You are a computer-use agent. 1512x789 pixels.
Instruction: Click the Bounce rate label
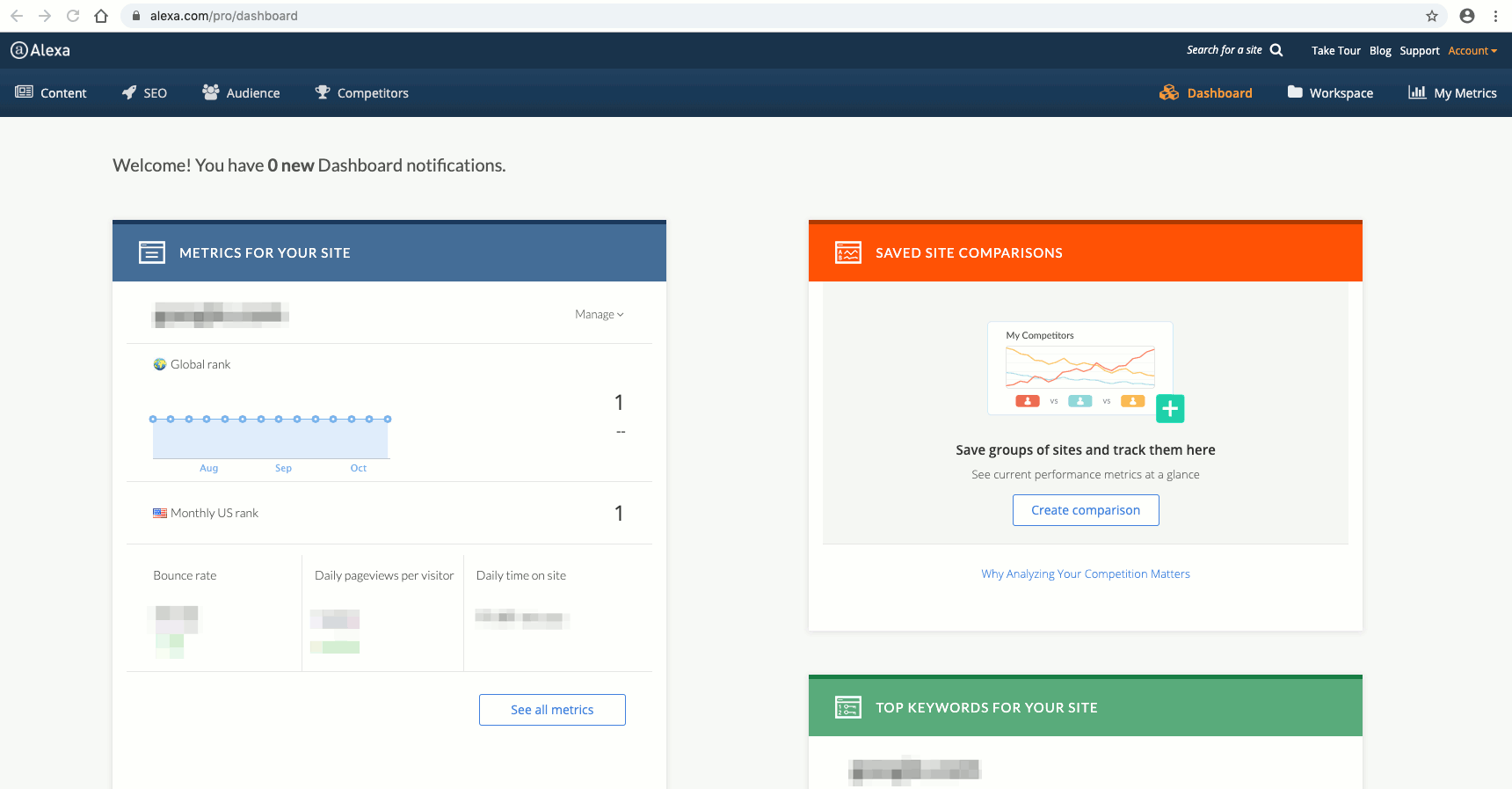[185, 575]
